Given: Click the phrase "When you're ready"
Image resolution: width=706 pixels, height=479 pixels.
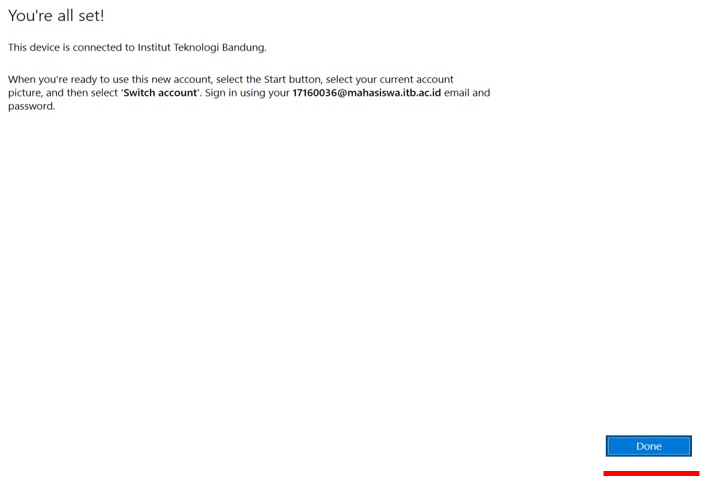Looking at the screenshot, I should 52,80.
